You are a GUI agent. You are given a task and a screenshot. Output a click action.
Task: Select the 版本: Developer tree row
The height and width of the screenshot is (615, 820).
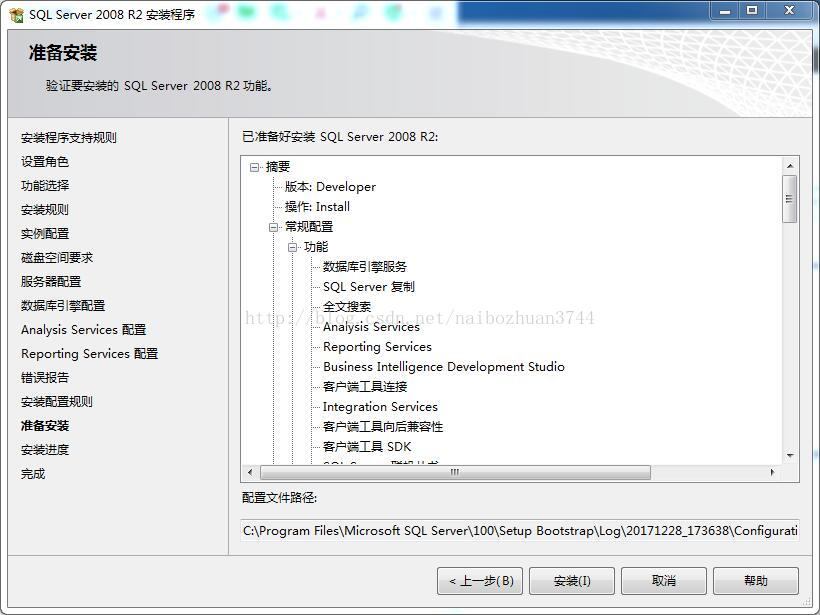point(331,187)
